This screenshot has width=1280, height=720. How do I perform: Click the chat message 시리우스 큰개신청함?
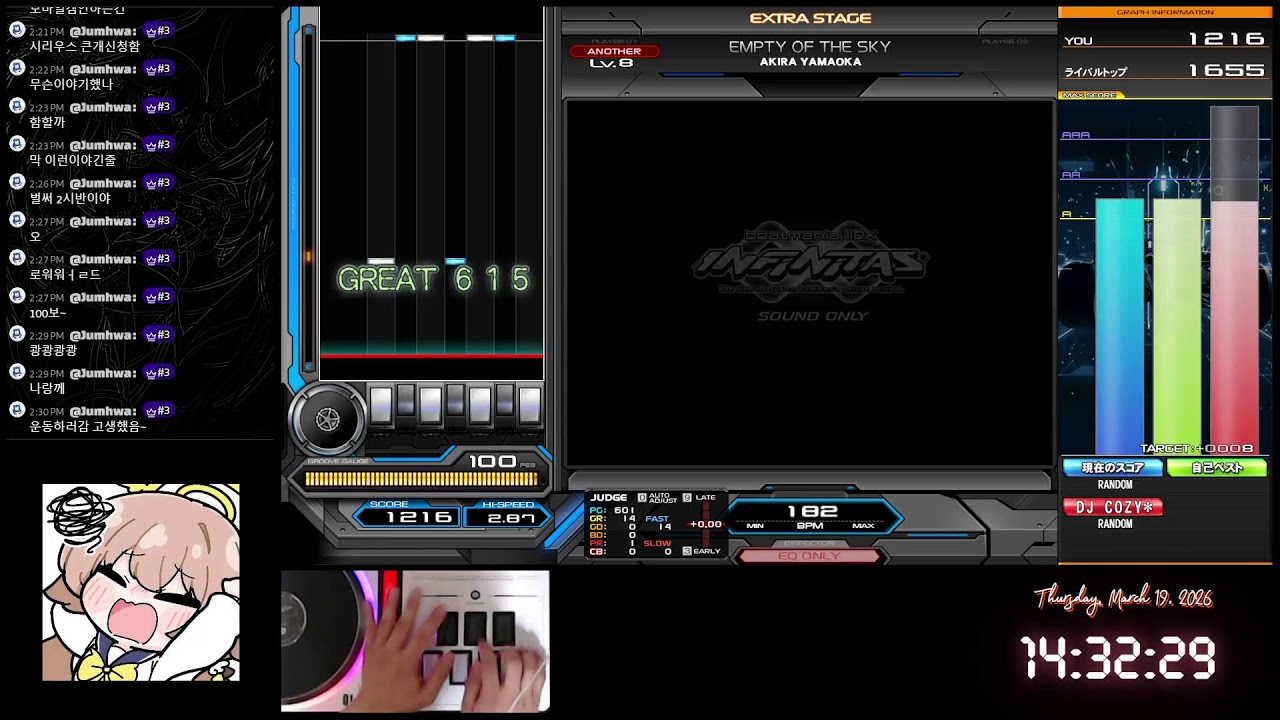[x=85, y=46]
